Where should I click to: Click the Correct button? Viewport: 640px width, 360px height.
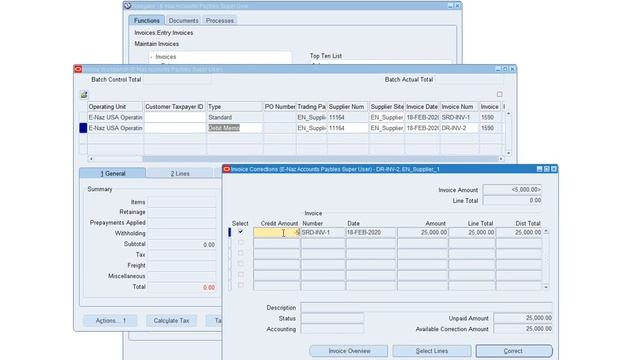pos(514,351)
